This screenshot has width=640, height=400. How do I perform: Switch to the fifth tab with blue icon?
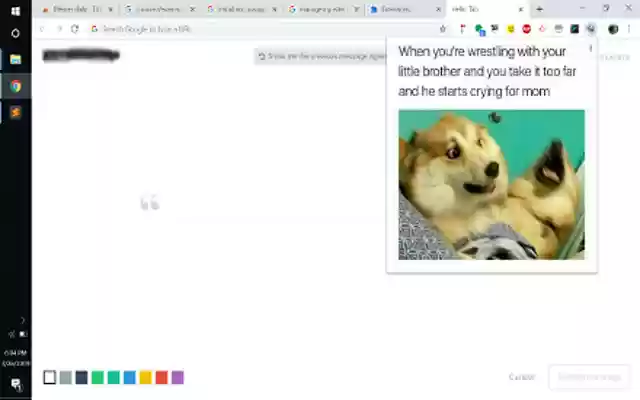pyautogui.click(x=404, y=9)
